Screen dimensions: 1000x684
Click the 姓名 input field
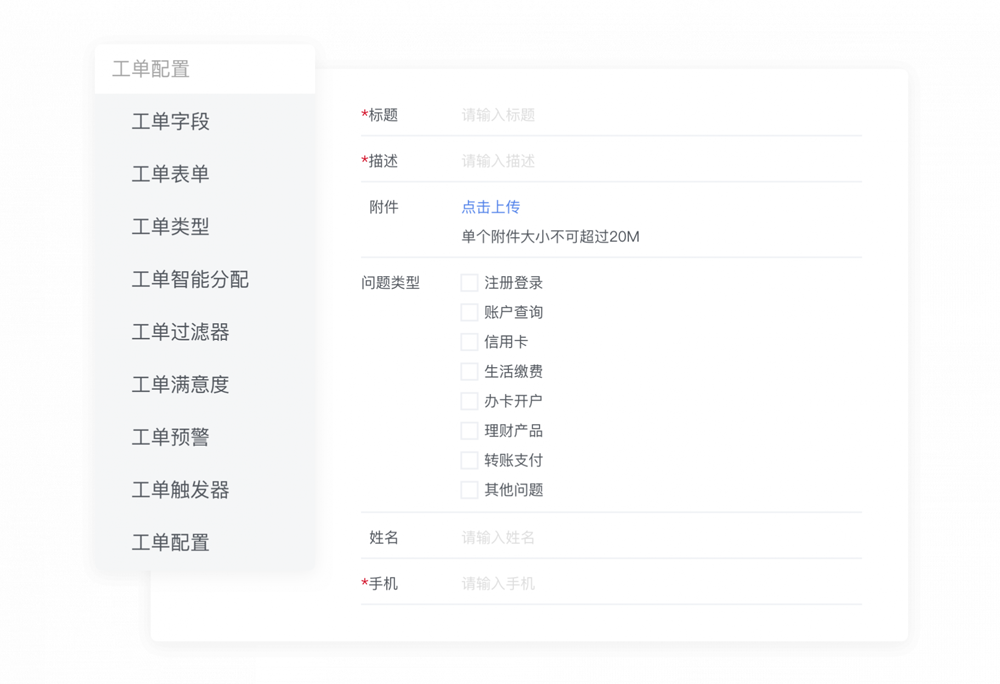[661, 537]
